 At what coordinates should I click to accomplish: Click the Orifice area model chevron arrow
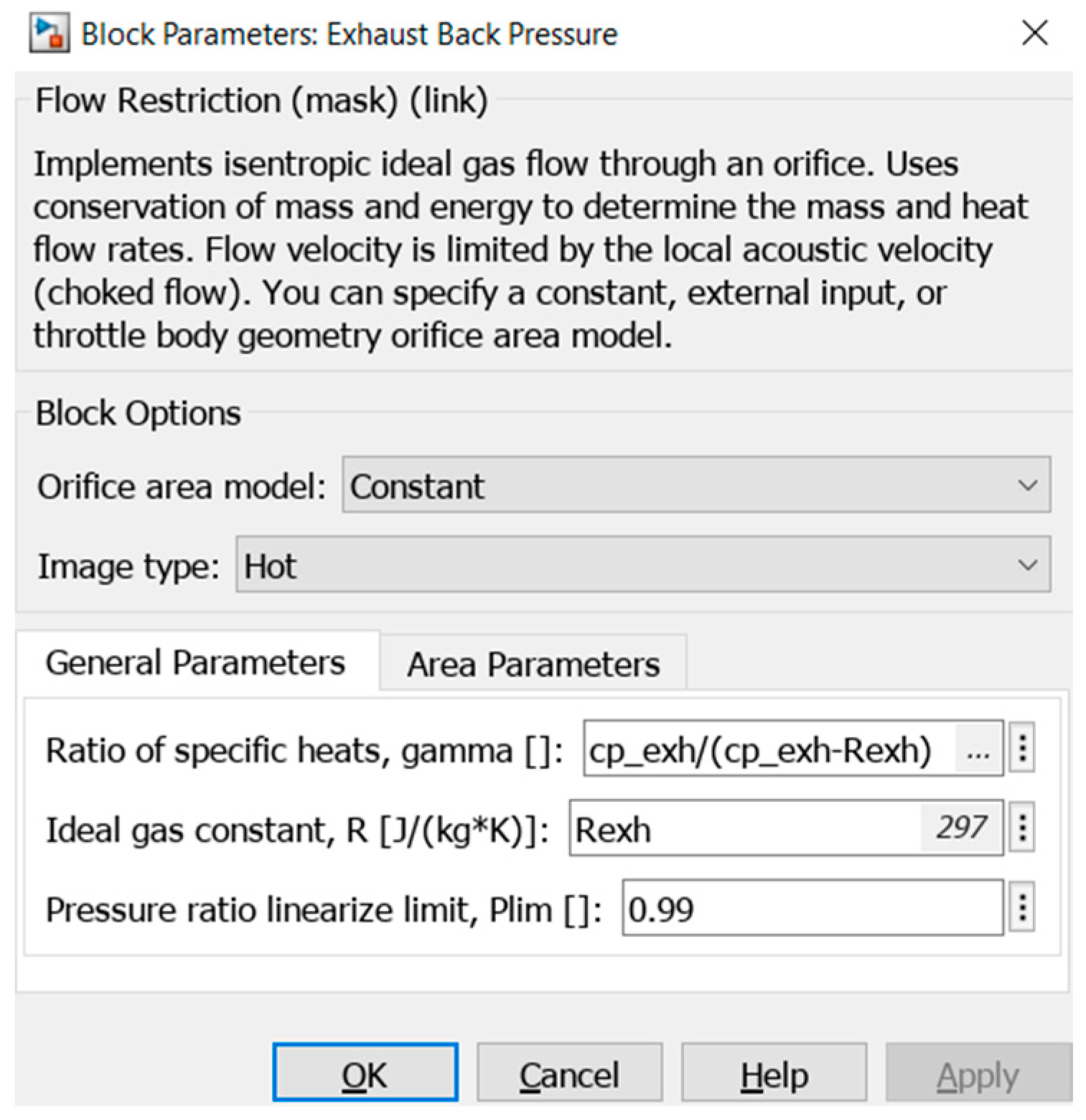point(1027,485)
